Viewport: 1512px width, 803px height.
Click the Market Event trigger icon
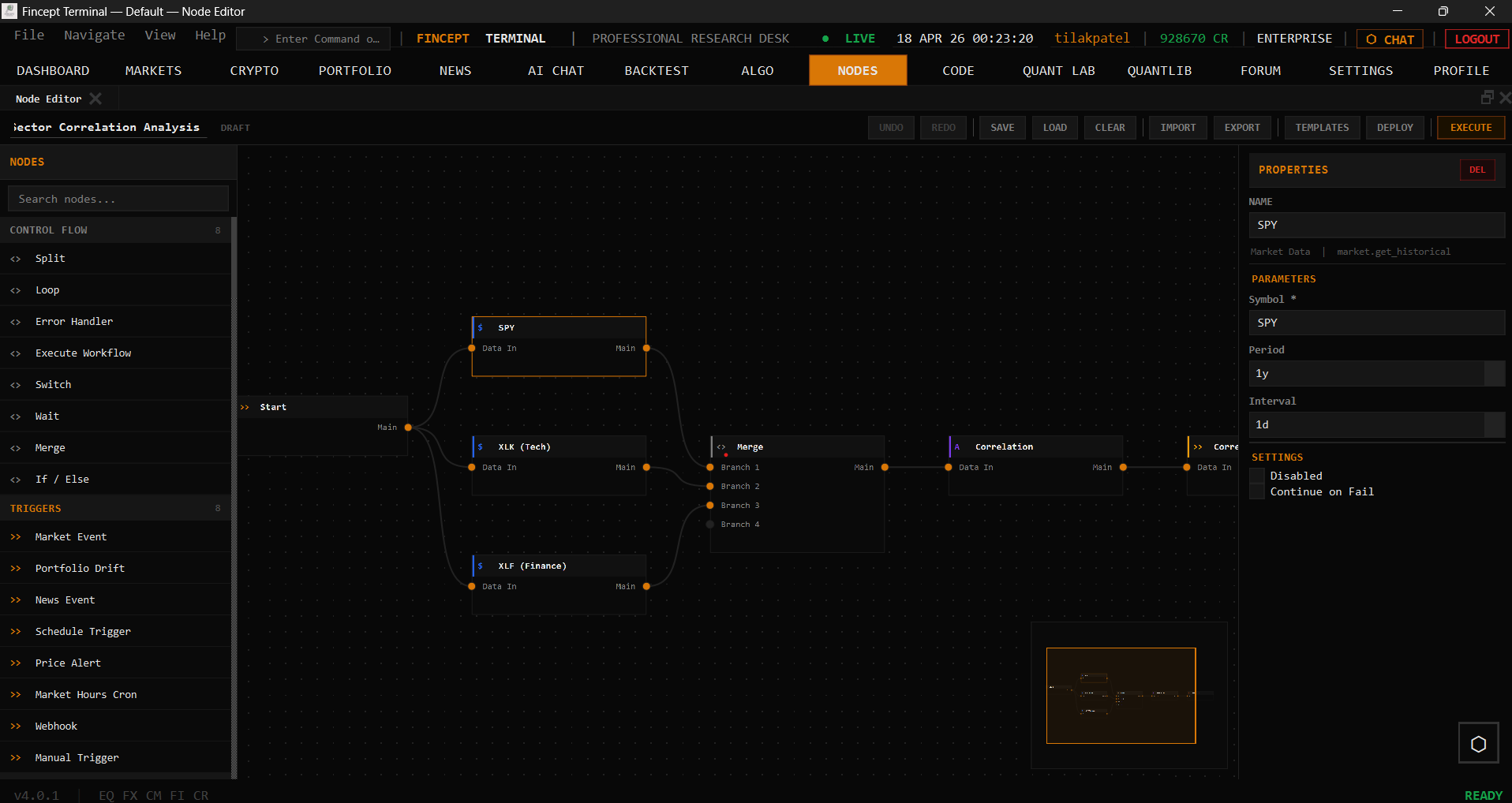[x=15, y=536]
